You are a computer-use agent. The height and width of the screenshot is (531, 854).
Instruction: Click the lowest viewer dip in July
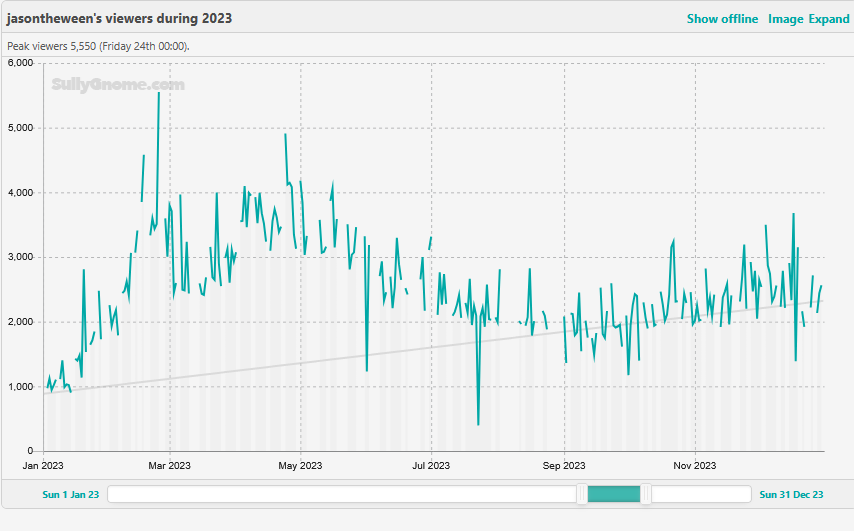click(478, 424)
